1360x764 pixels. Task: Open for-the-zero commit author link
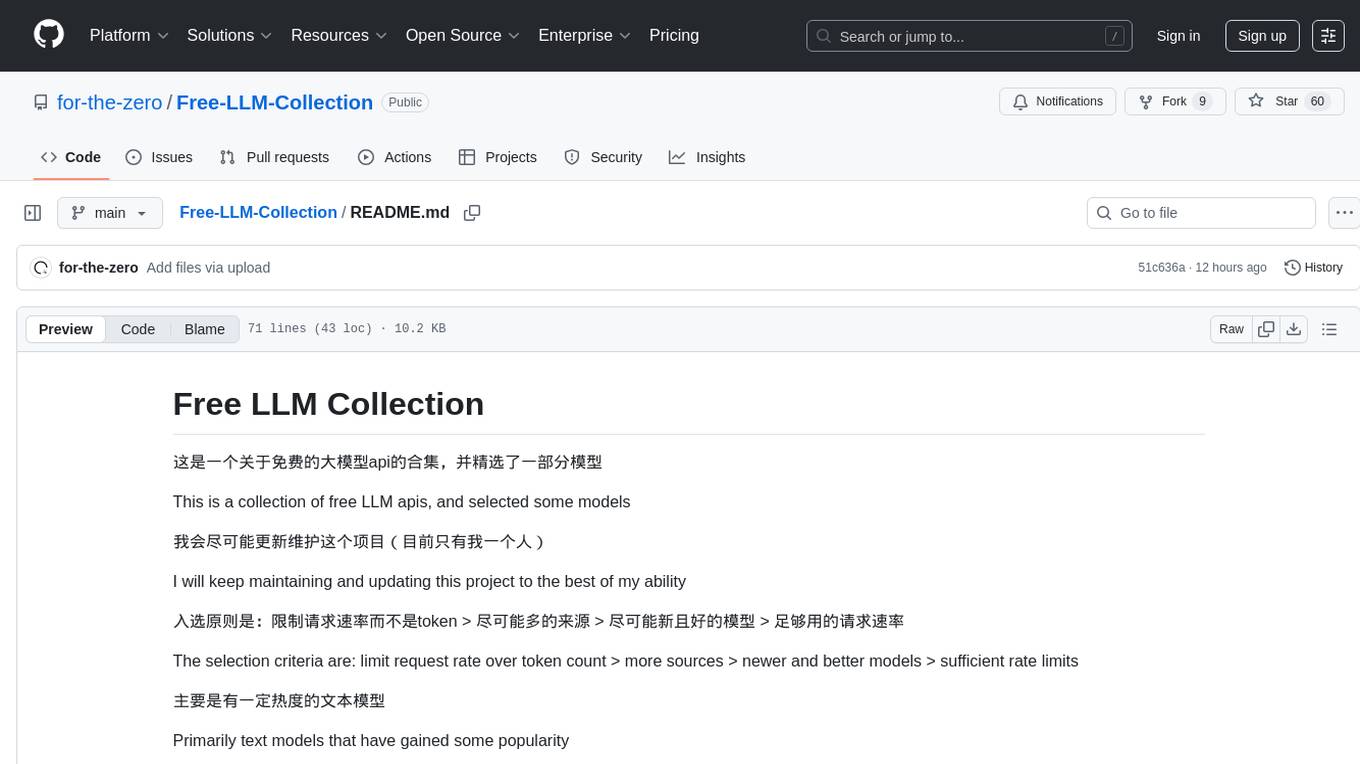(x=98, y=267)
